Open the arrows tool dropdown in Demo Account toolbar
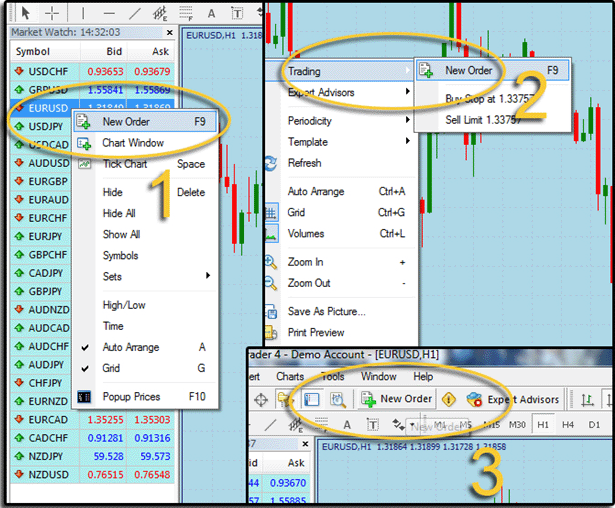The width and height of the screenshot is (615, 508). point(412,425)
